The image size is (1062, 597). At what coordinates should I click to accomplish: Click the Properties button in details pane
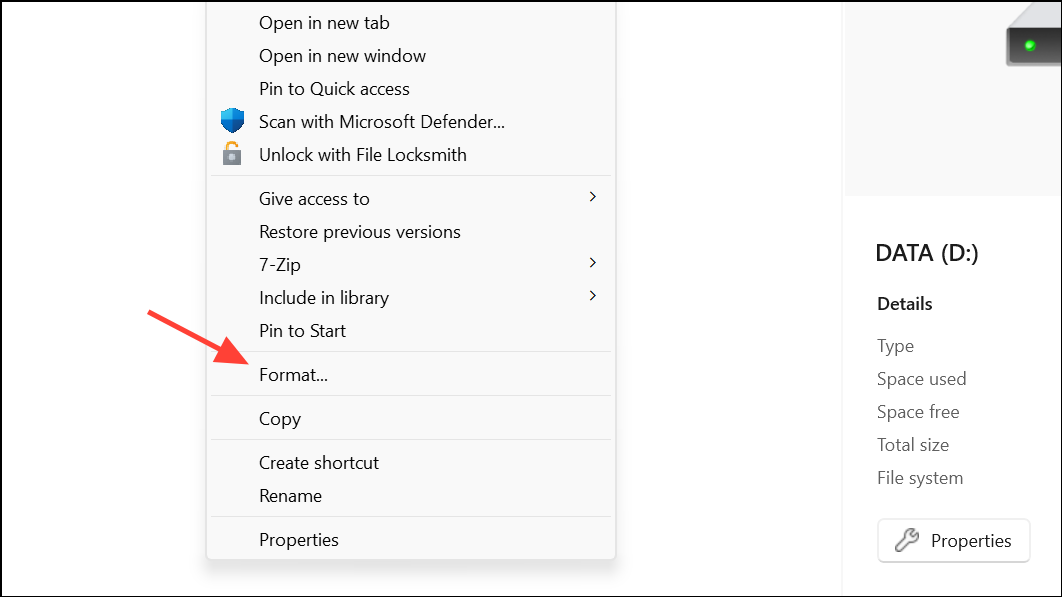pyautogui.click(x=954, y=541)
